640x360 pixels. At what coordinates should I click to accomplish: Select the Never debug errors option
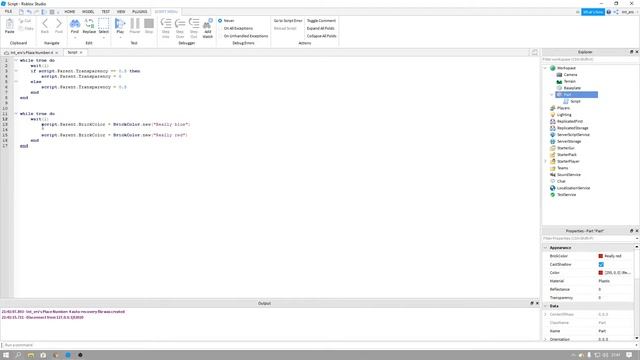click(226, 21)
